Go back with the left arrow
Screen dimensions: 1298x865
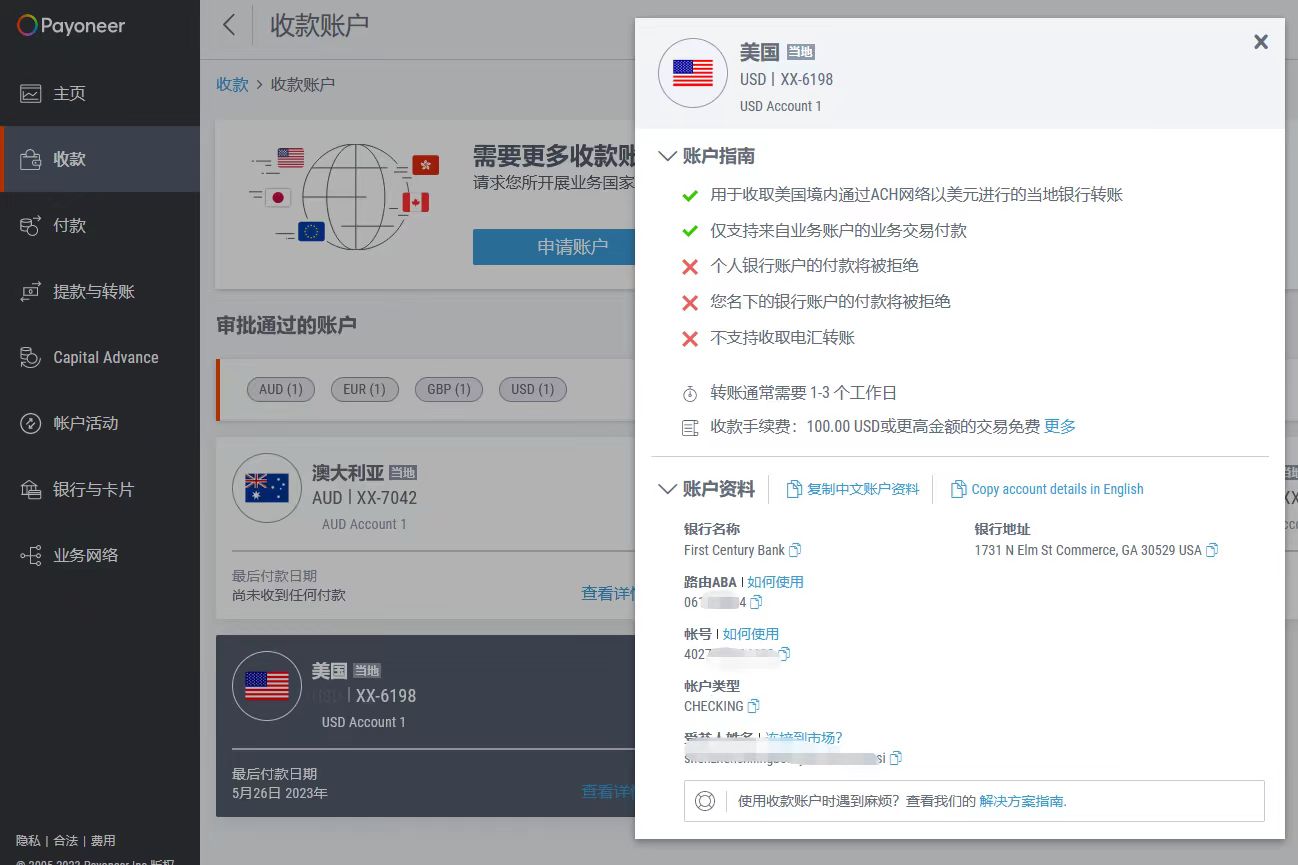coord(229,25)
